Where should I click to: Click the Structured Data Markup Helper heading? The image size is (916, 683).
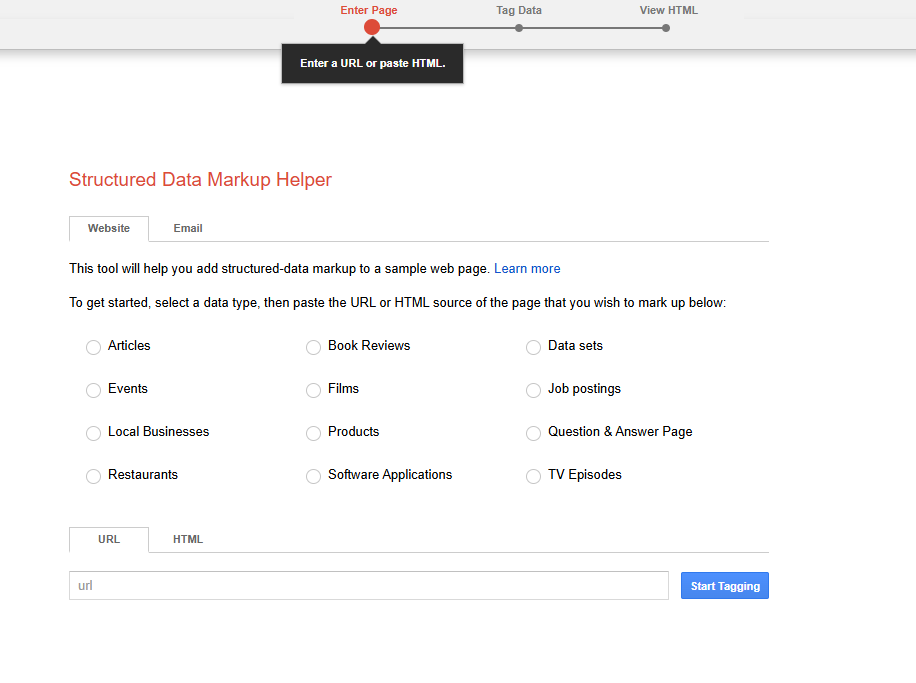click(x=200, y=179)
